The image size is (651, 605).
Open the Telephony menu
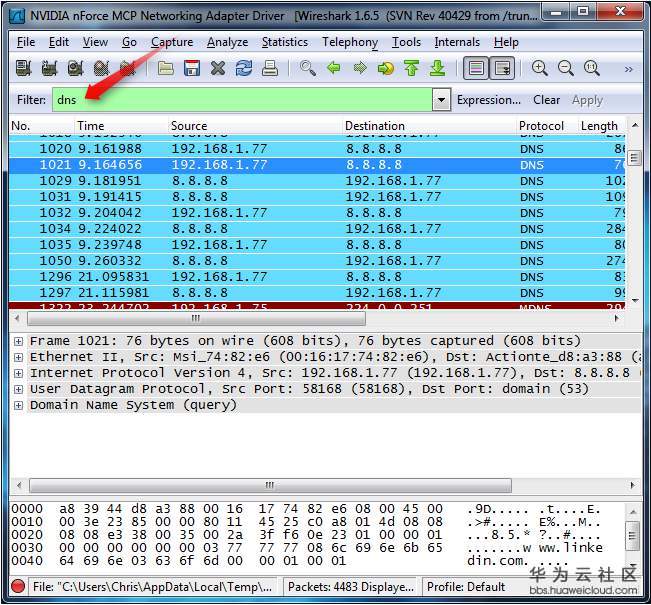(350, 42)
